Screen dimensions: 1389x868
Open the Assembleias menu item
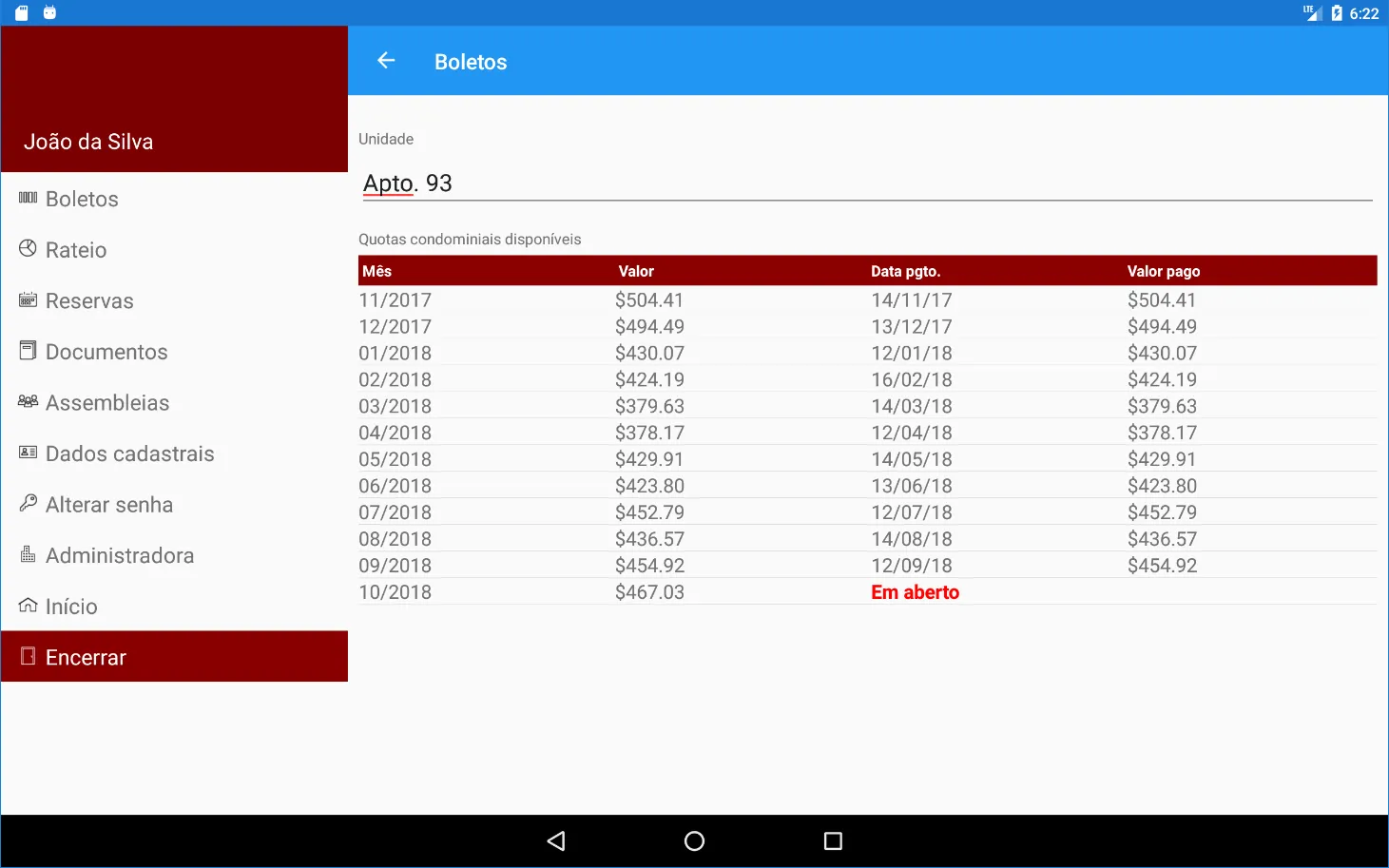point(174,403)
